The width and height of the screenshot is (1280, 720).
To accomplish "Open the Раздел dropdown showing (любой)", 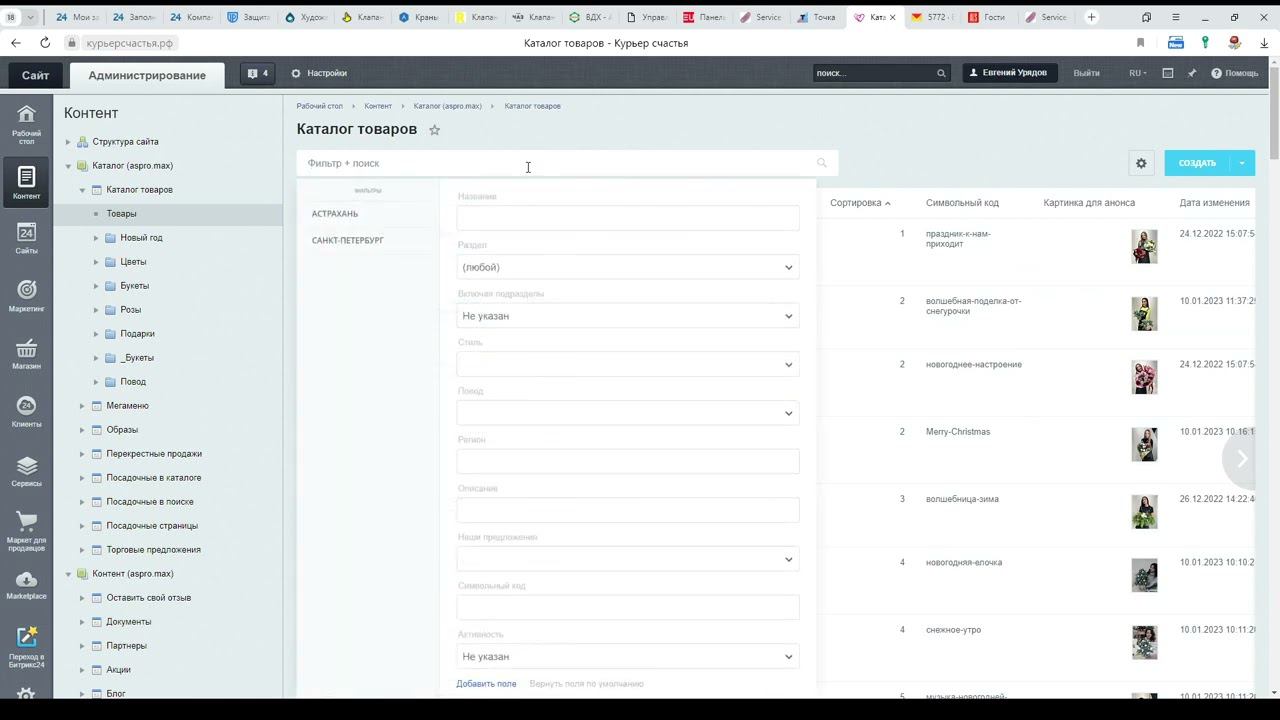I will [x=628, y=267].
